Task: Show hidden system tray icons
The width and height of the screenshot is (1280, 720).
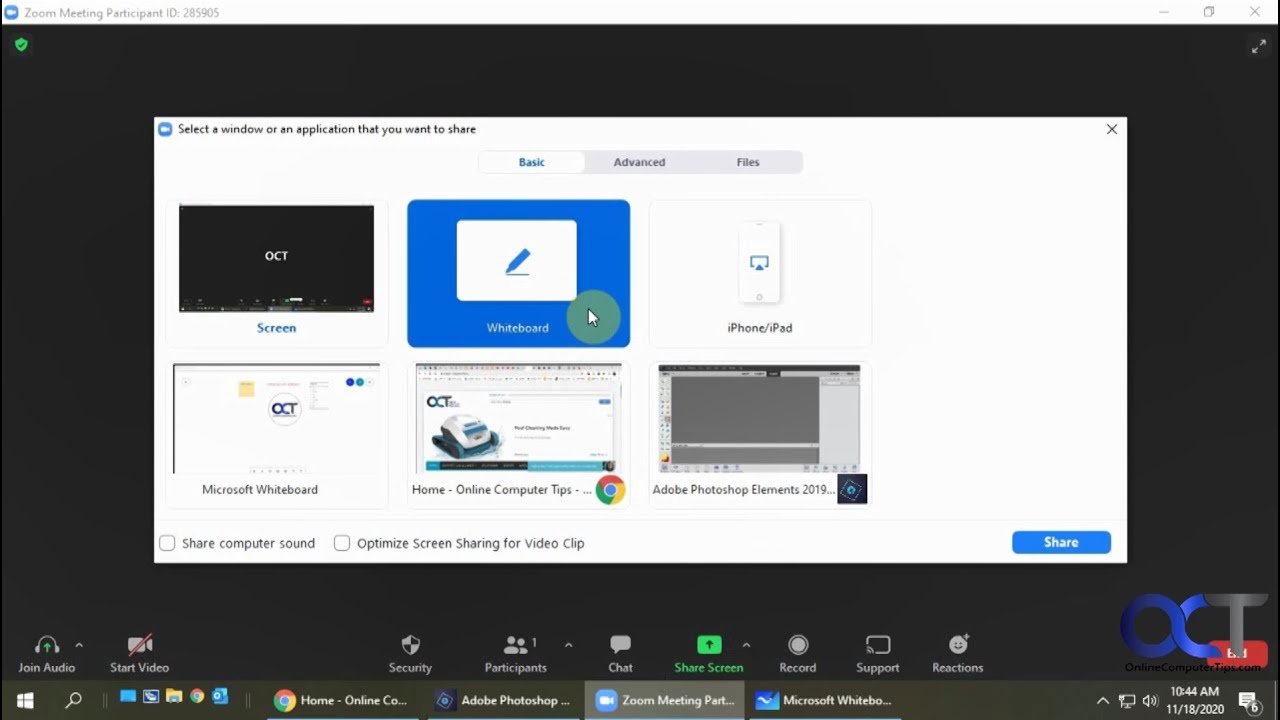Action: (x=1103, y=701)
